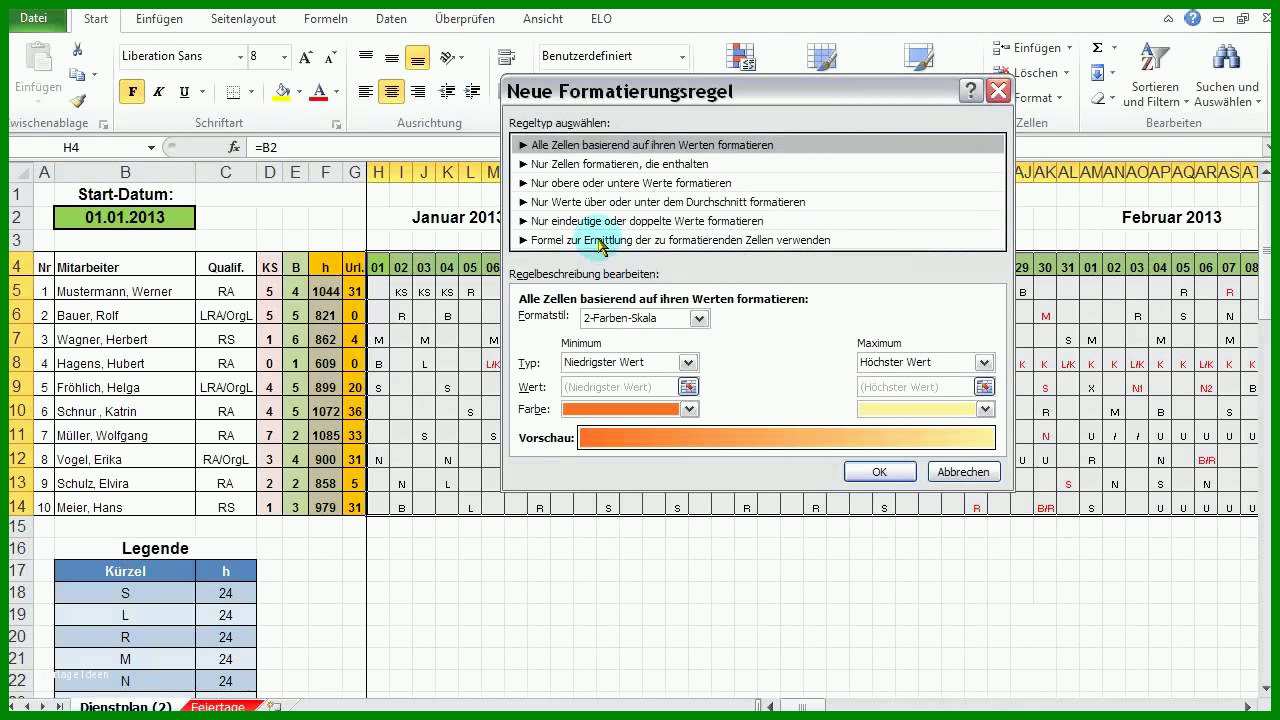
Task: Open the font size dropdown
Action: [x=285, y=57]
